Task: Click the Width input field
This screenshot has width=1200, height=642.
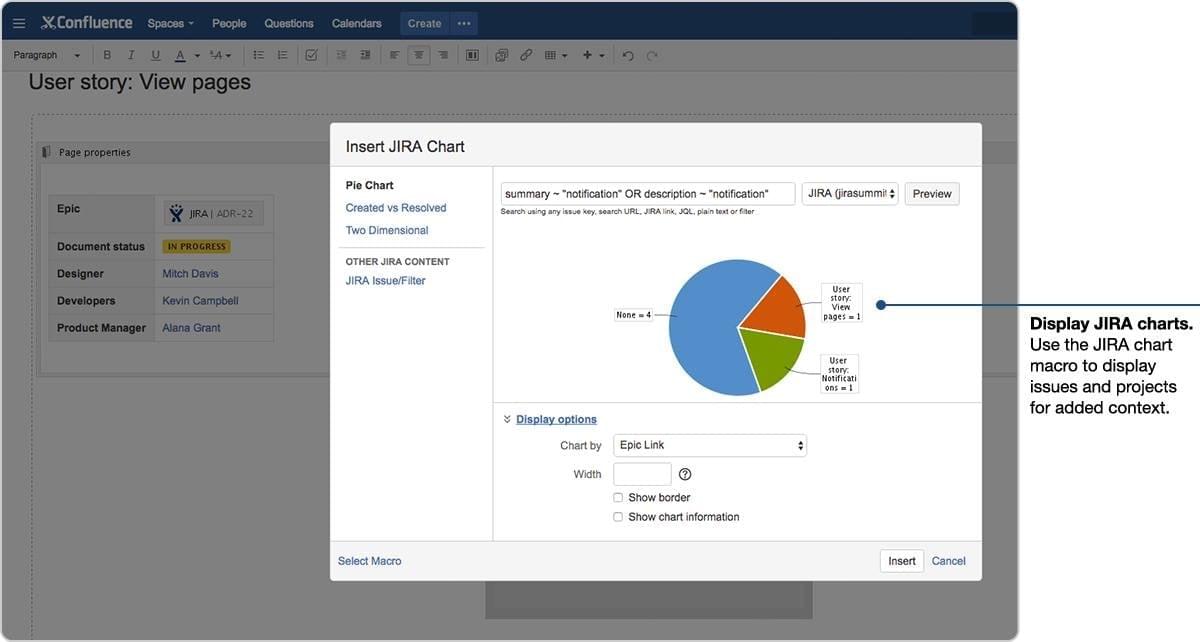Action: click(642, 474)
